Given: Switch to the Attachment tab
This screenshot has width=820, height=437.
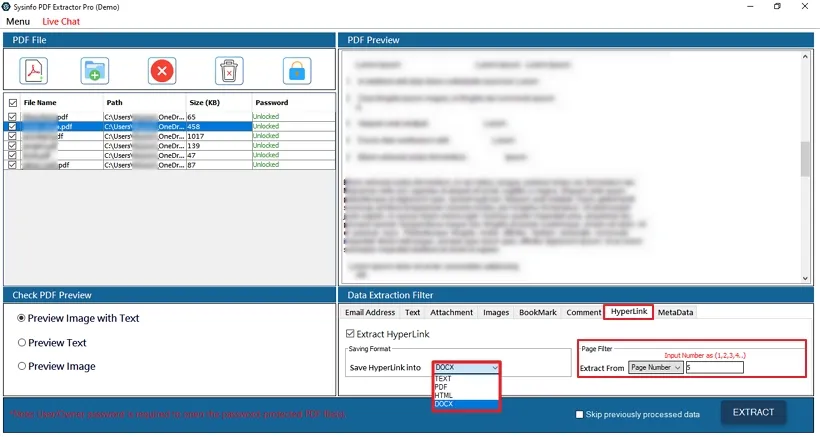Looking at the screenshot, I should click(x=451, y=312).
